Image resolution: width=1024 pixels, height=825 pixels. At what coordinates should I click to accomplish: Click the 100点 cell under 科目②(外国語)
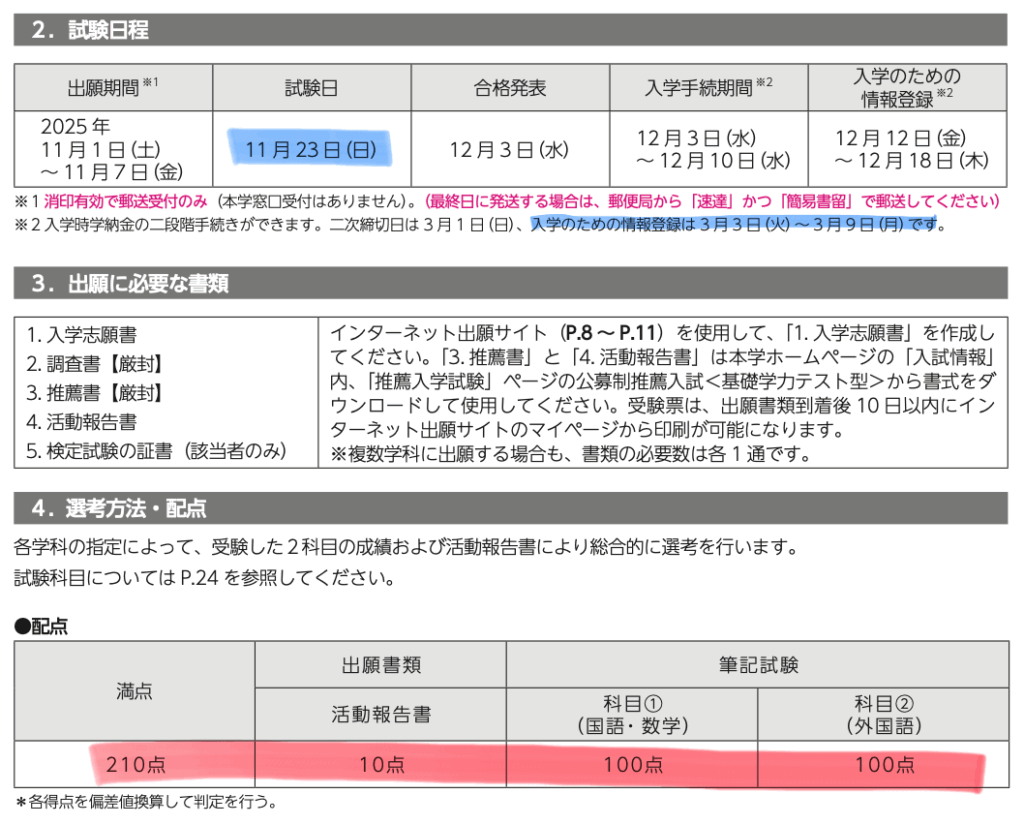[x=883, y=765]
